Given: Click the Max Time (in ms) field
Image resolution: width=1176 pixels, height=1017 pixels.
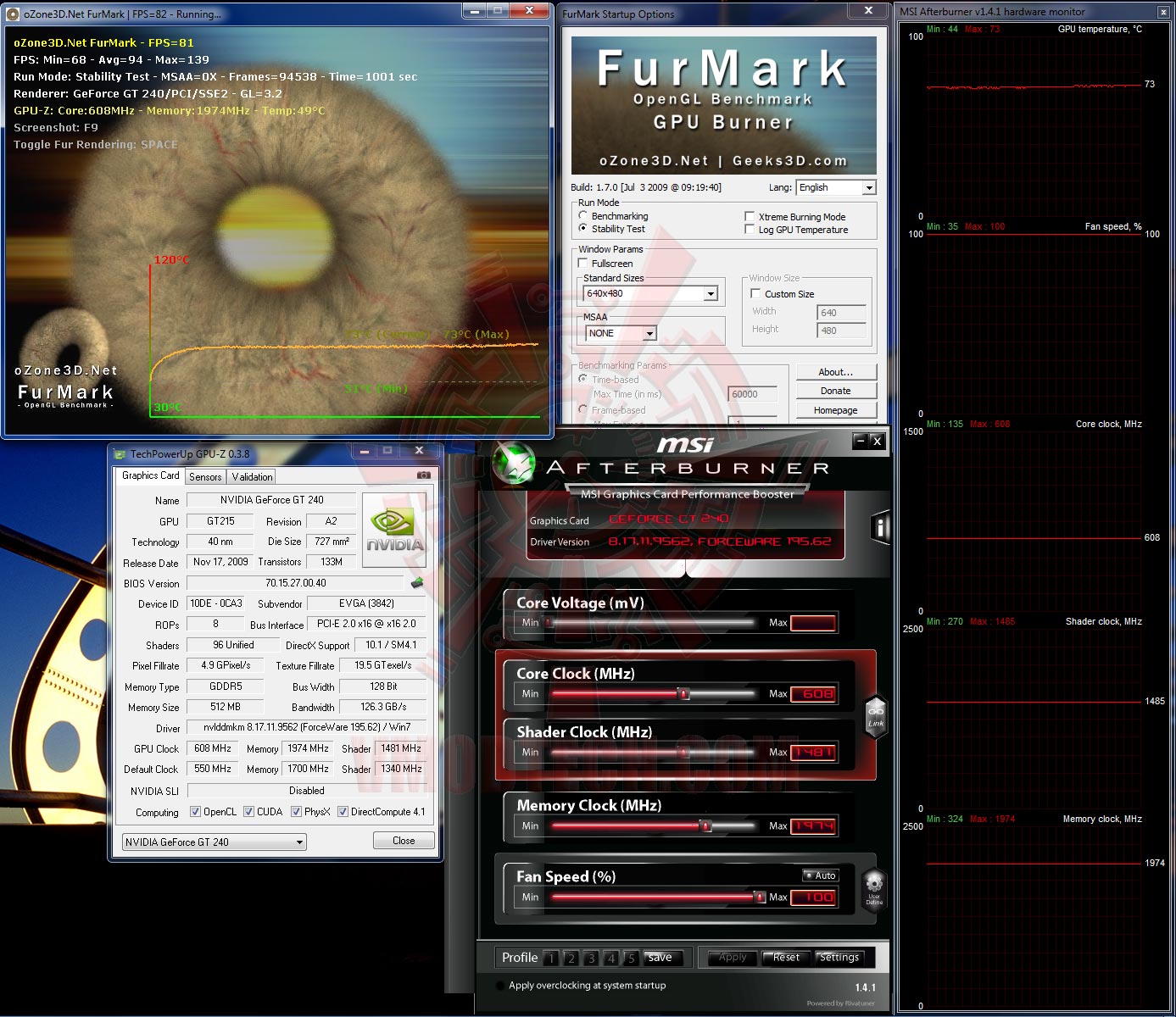Looking at the screenshot, I should pyautogui.click(x=753, y=394).
